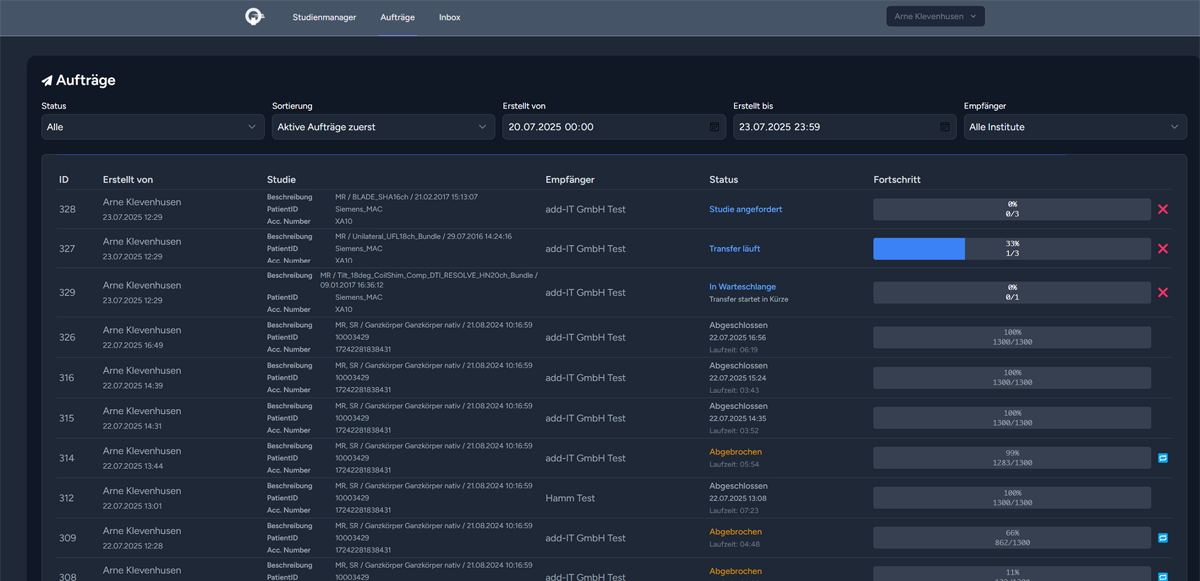1200x581 pixels.
Task: Cancel queued order 329 with red X
Action: (x=1162, y=293)
